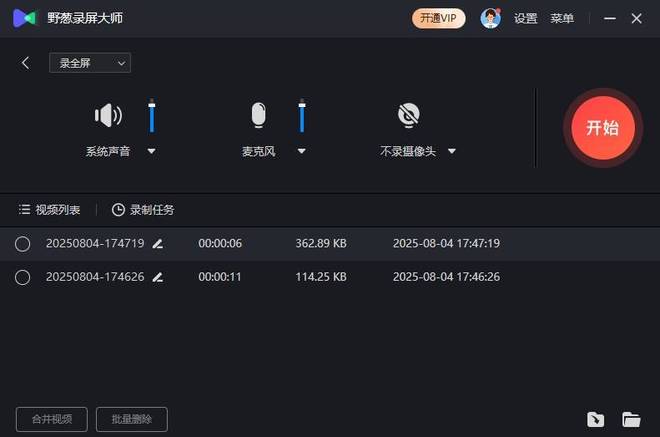
Task: Click the disabled camera icon
Action: click(x=408, y=116)
